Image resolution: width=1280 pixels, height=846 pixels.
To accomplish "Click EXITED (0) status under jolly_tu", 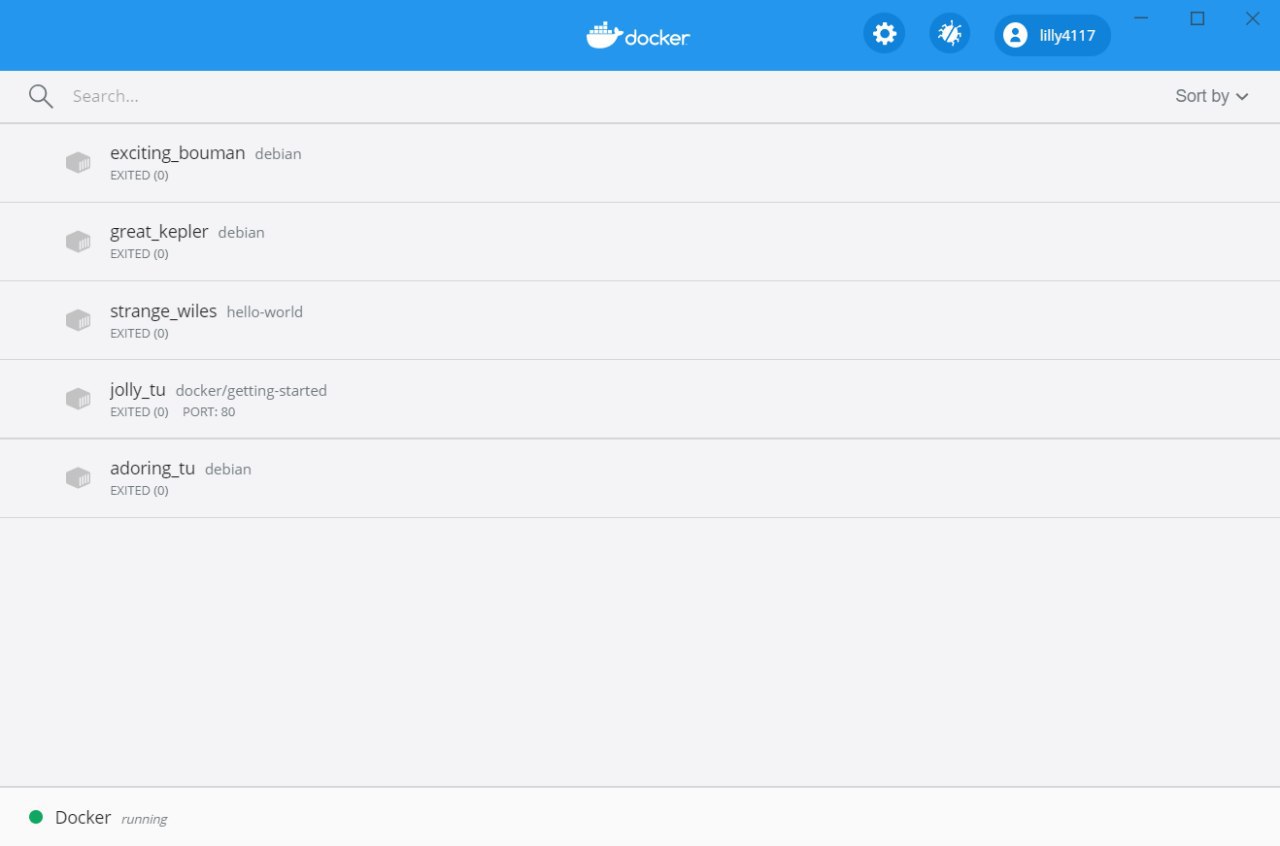I will [x=139, y=412].
